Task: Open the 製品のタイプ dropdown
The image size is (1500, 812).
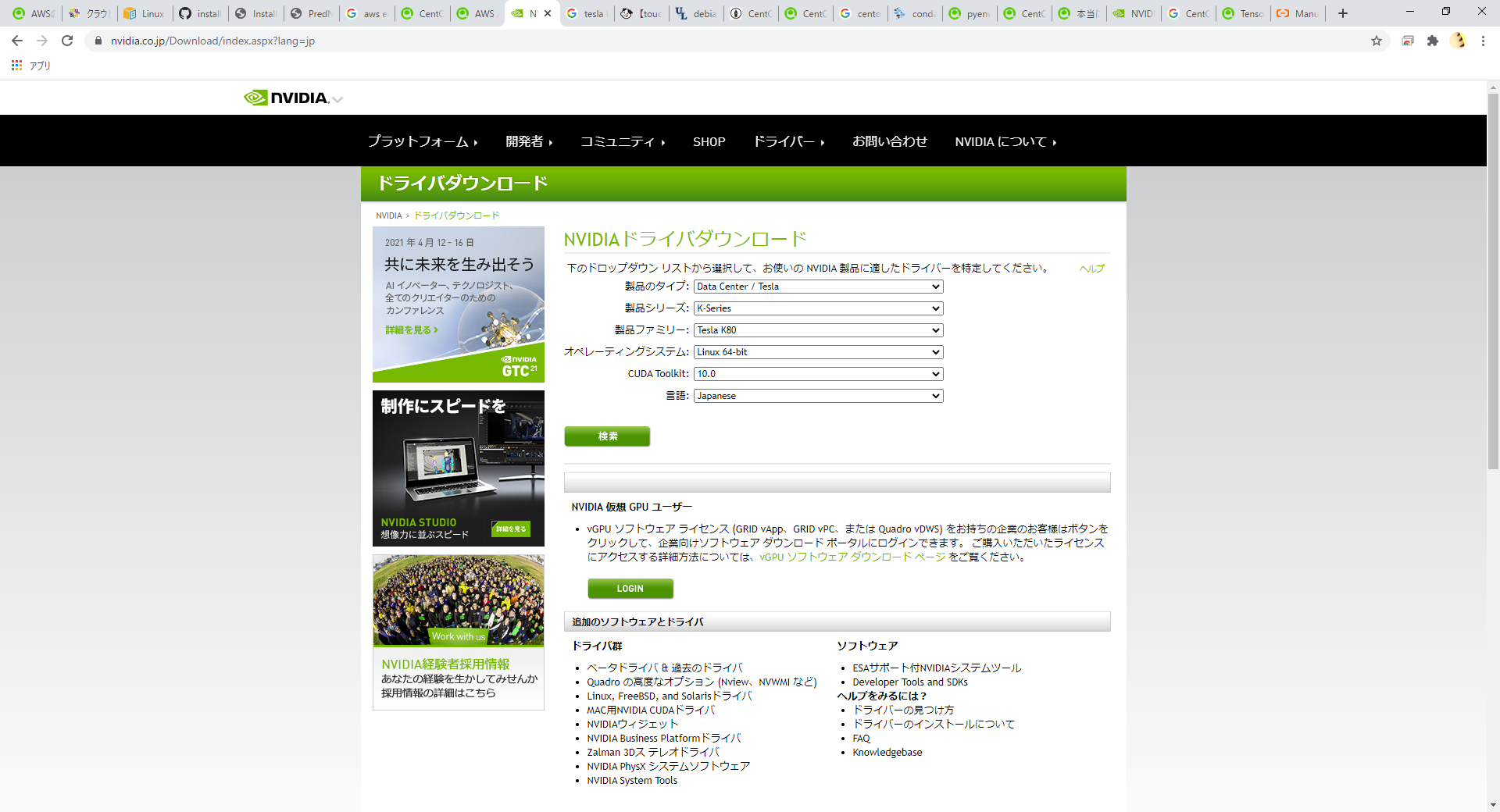Action: (x=818, y=287)
